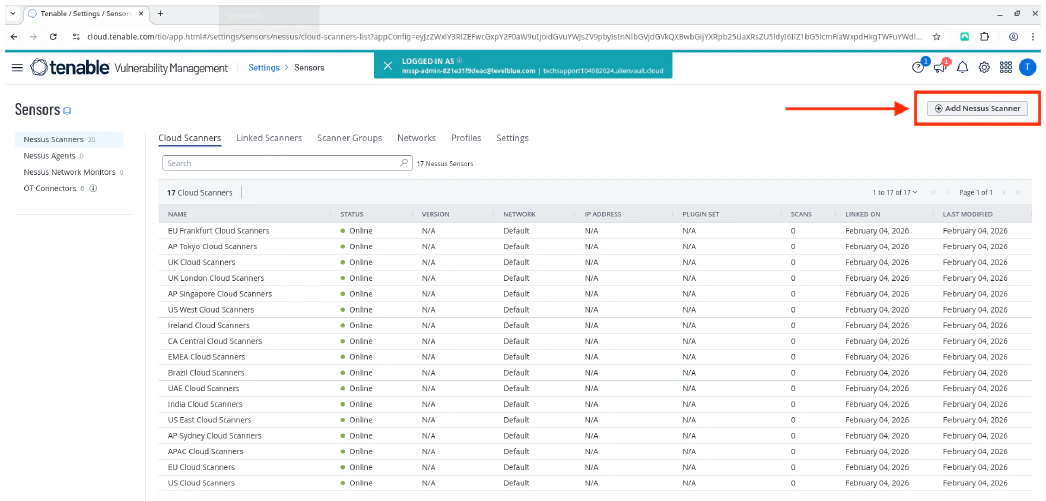The image size is (1046, 501).
Task: Click the Settings breadcrumb link
Action: coord(264,67)
